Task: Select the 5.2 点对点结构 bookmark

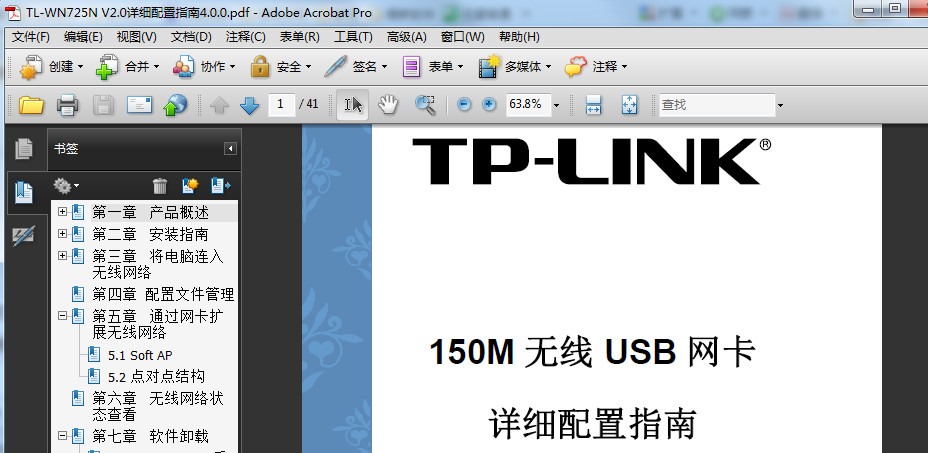Action: tap(156, 376)
